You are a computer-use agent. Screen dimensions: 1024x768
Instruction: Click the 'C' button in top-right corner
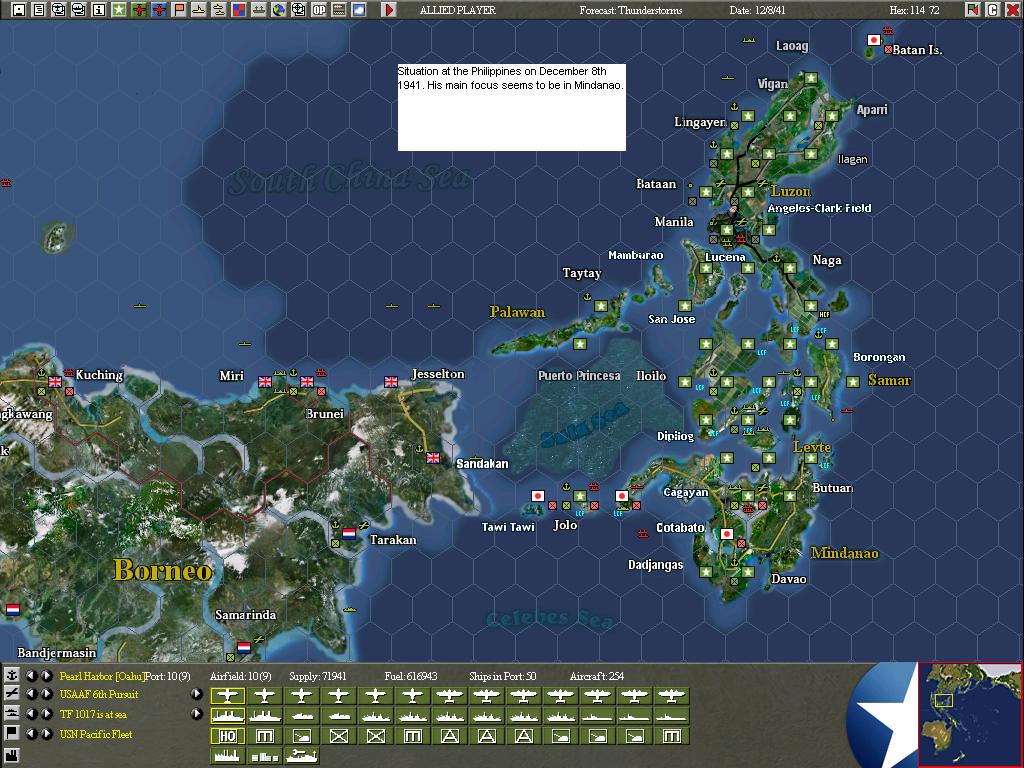pos(992,10)
